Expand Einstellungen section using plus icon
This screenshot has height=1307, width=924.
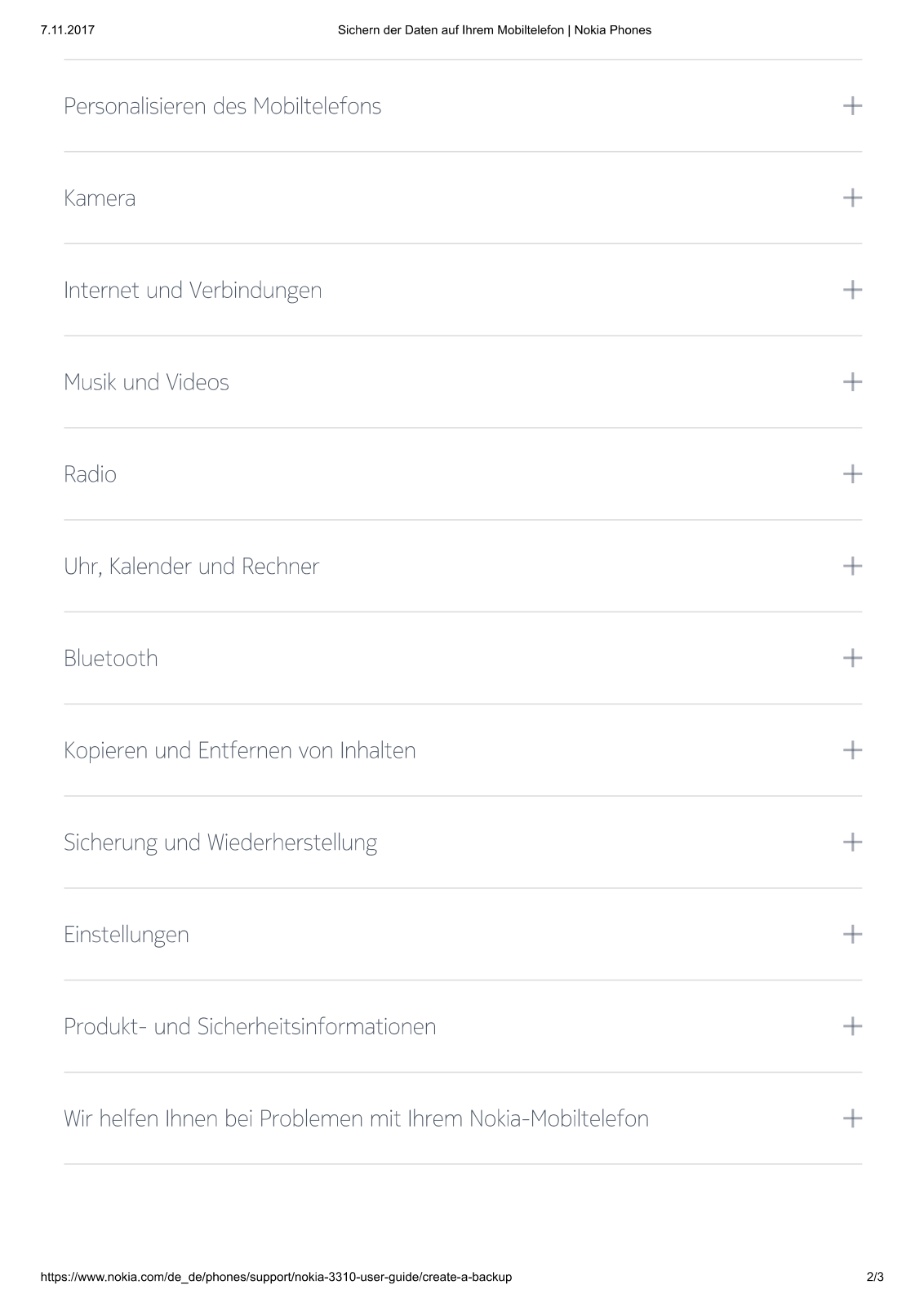pos(852,934)
